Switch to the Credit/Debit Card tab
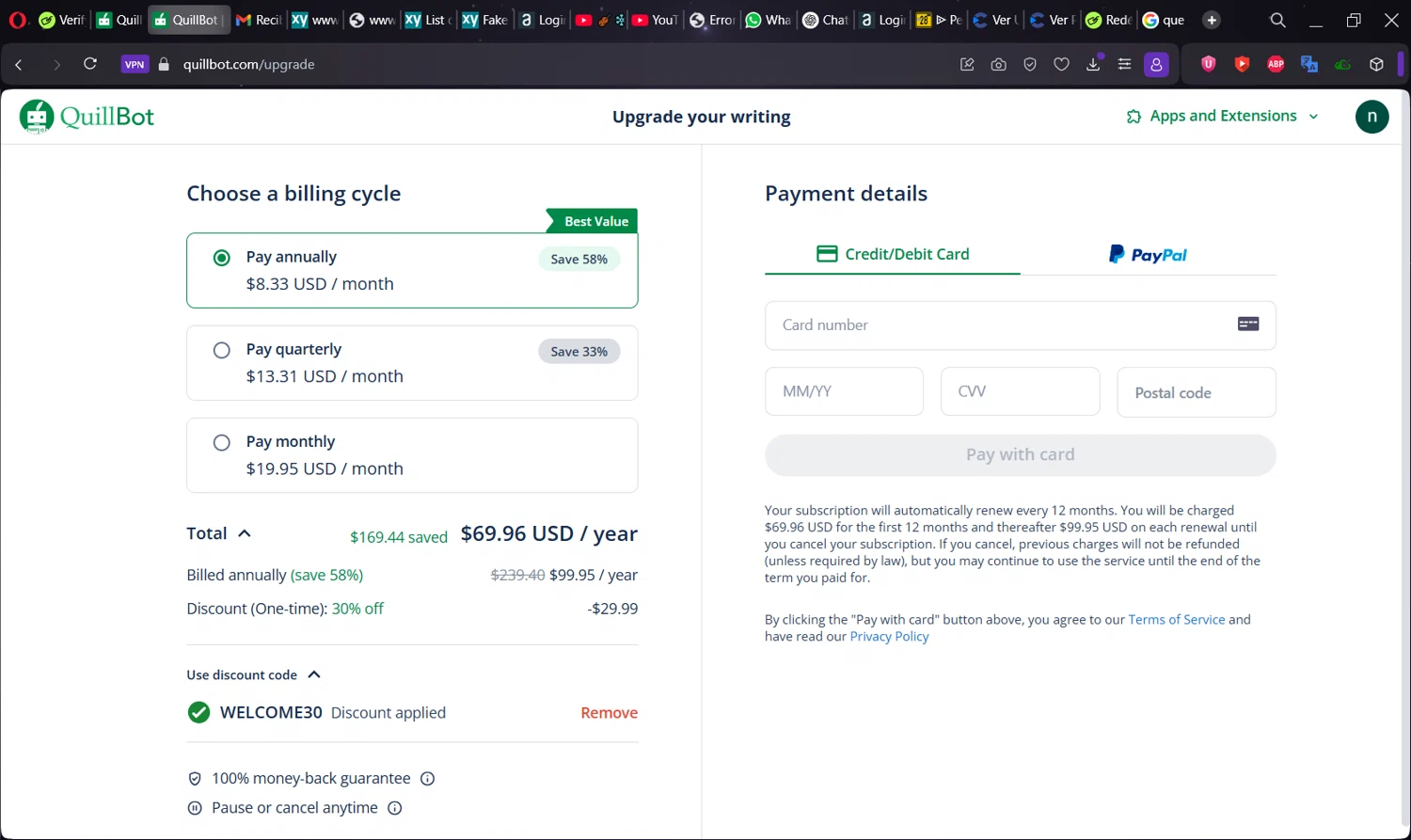 coord(893,254)
